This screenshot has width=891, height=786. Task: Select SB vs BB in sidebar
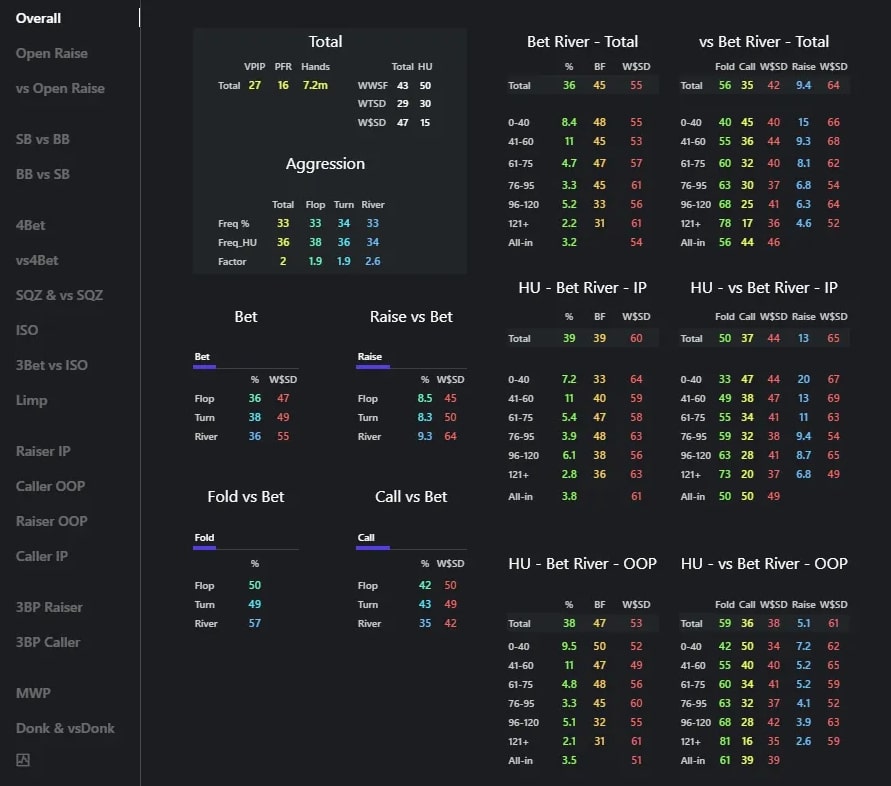coord(43,139)
